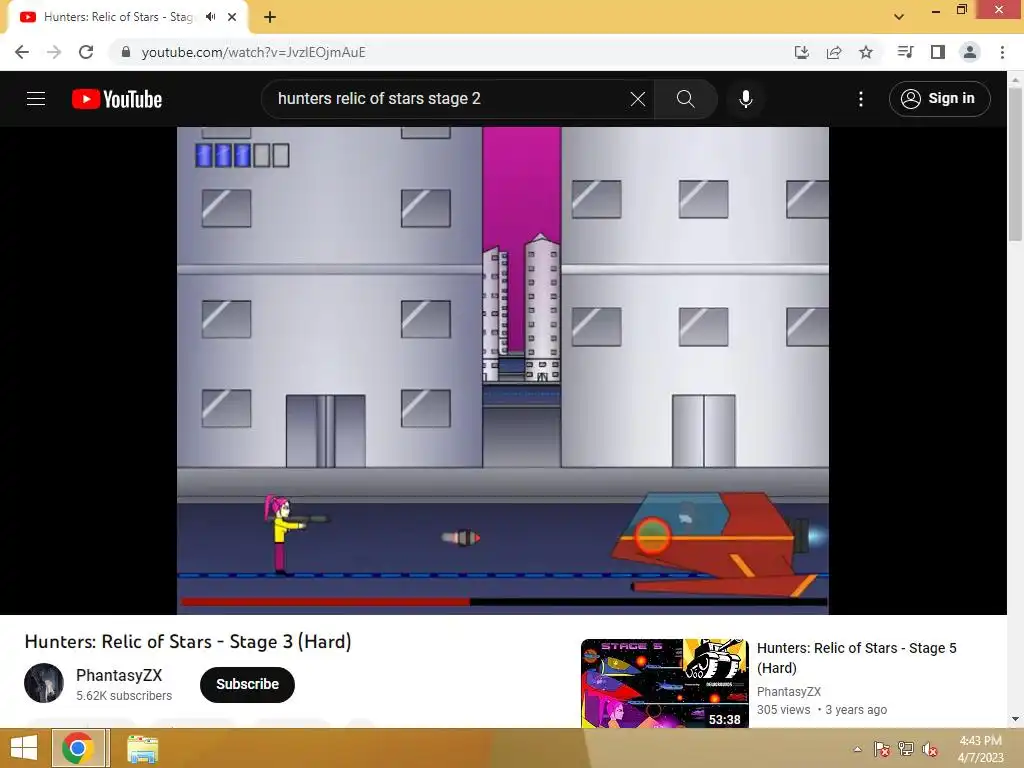Open Chrome from the taskbar

click(78, 748)
